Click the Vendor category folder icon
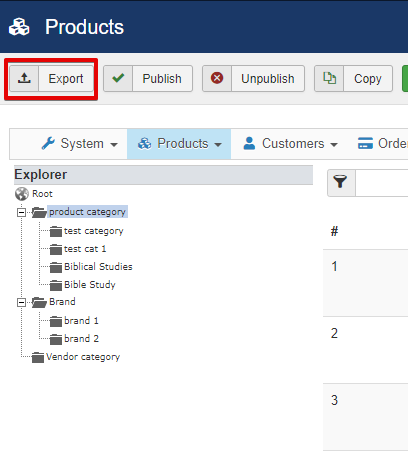 [38, 358]
